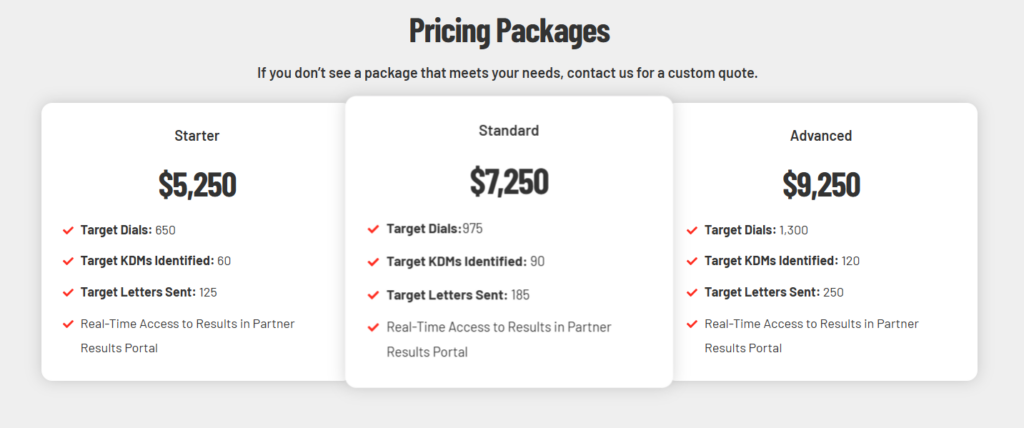Image resolution: width=1024 pixels, height=428 pixels.
Task: Click checkmark beside Starter Target KDMs Identified
Action: coord(68,261)
